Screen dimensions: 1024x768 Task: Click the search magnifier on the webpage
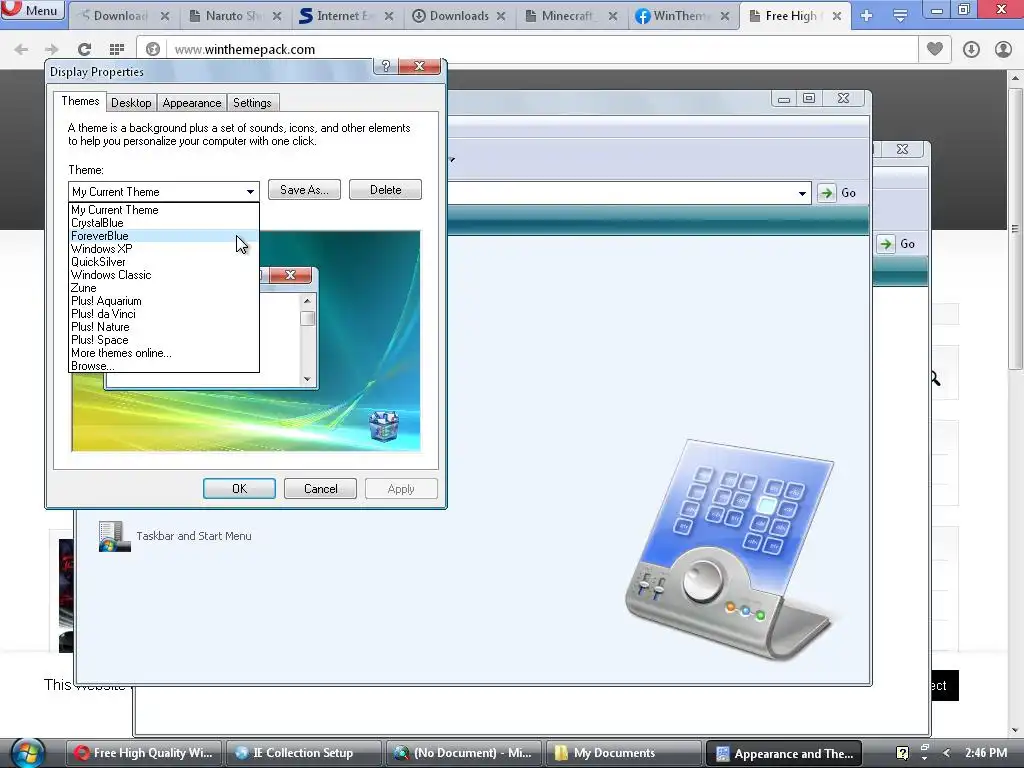(x=935, y=378)
